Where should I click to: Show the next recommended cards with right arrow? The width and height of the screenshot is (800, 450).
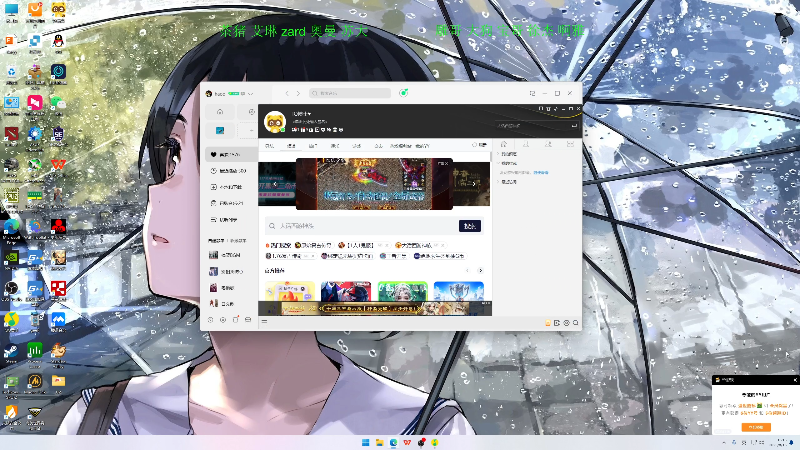(480, 270)
